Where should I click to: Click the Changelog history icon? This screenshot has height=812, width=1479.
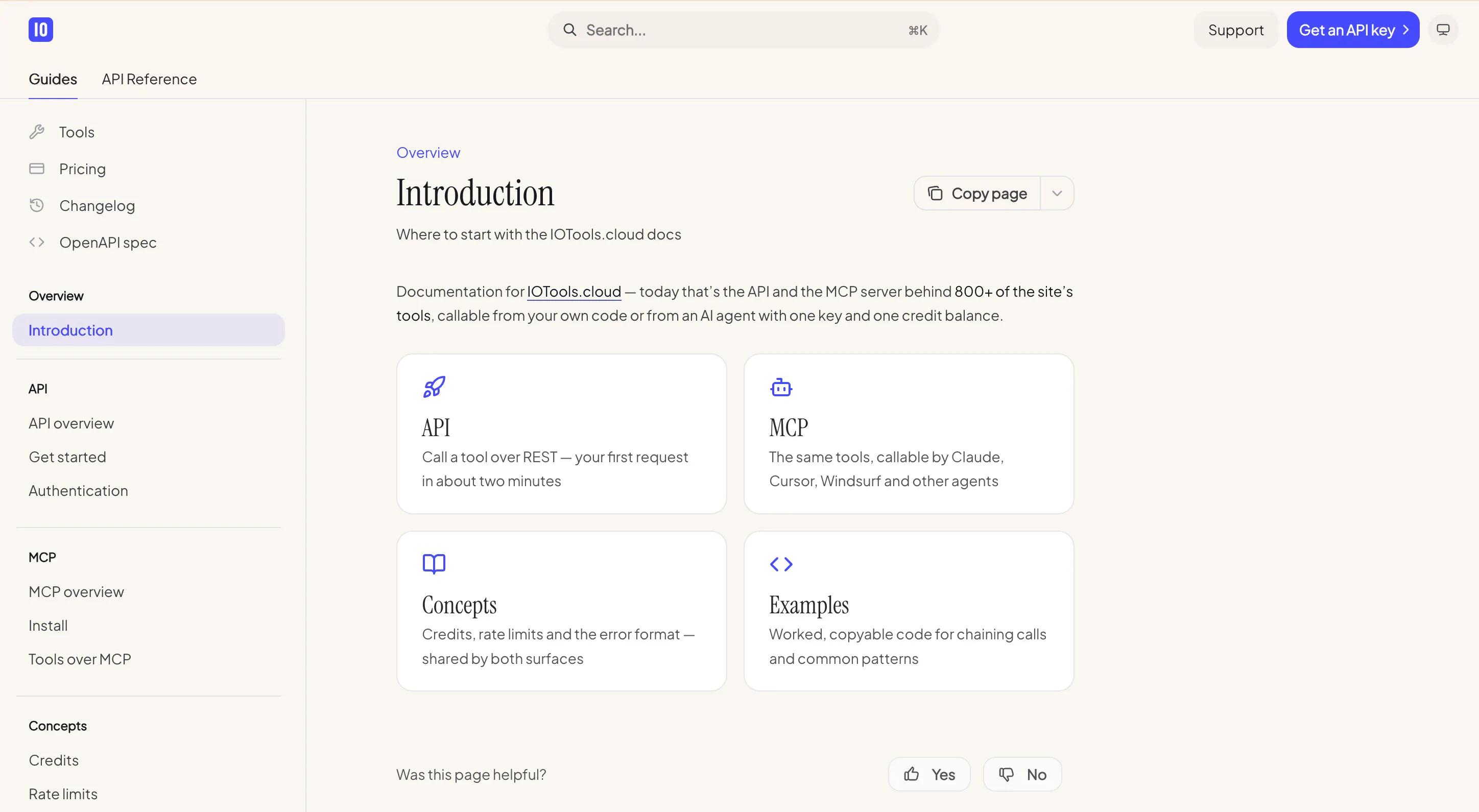coord(37,206)
